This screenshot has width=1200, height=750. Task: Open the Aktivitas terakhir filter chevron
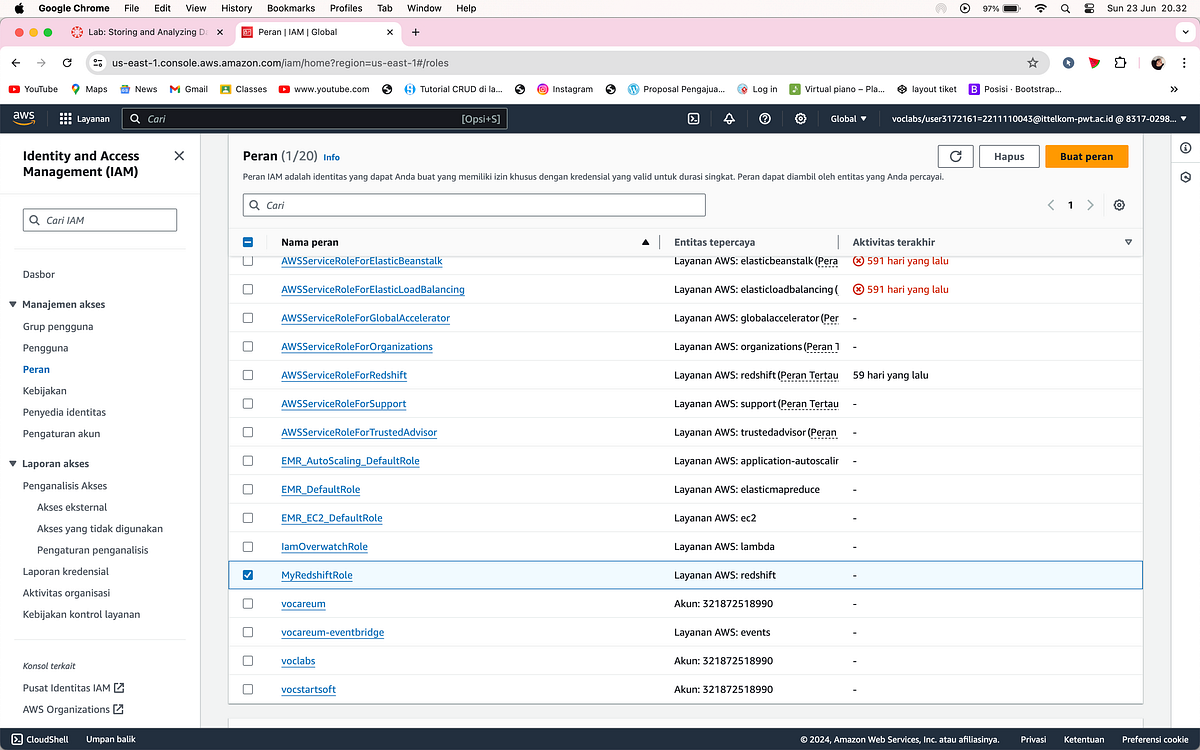(x=1128, y=241)
